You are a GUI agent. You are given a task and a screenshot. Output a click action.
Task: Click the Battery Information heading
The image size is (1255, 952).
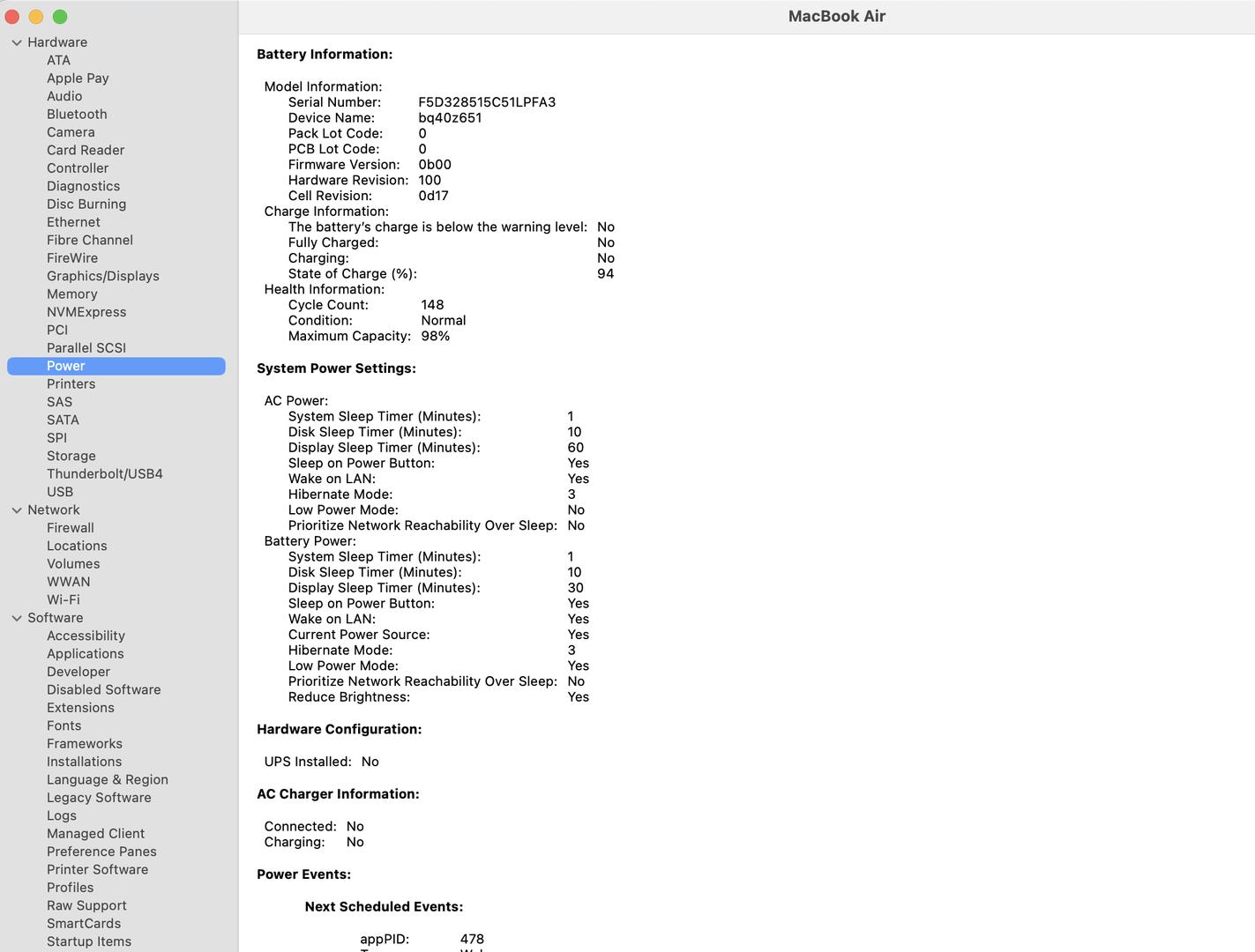click(x=325, y=55)
